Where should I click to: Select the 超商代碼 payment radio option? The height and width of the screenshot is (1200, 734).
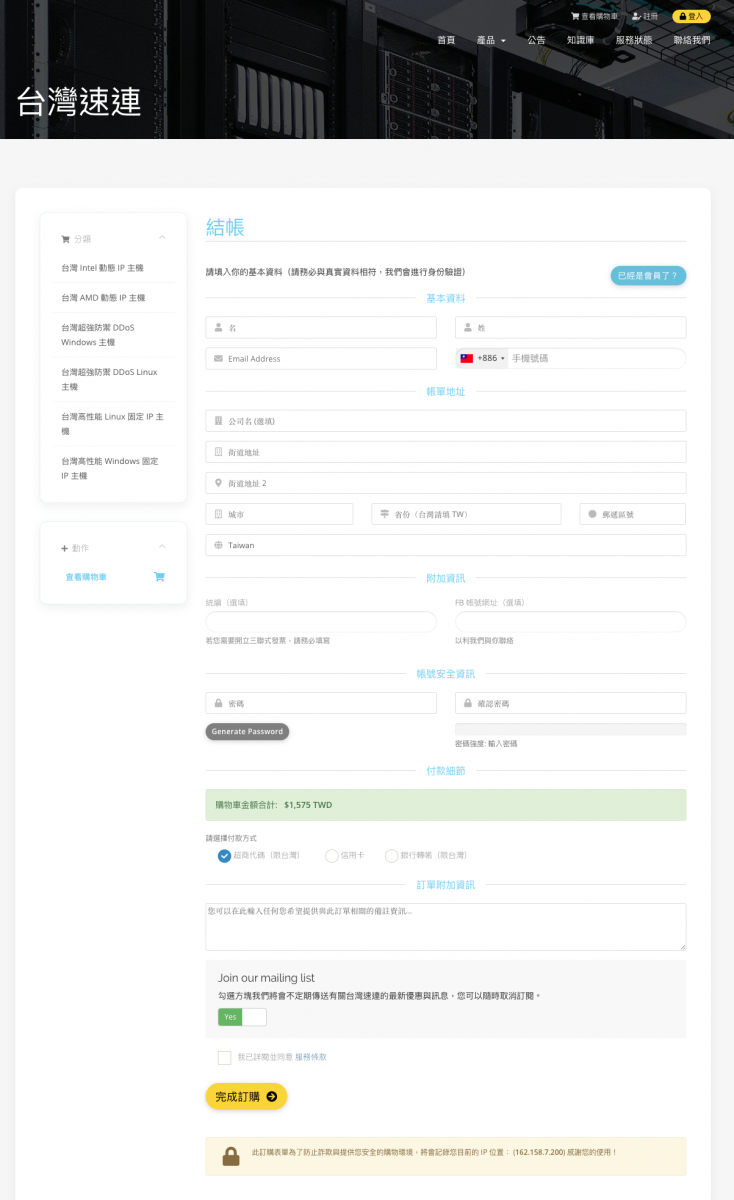224,856
